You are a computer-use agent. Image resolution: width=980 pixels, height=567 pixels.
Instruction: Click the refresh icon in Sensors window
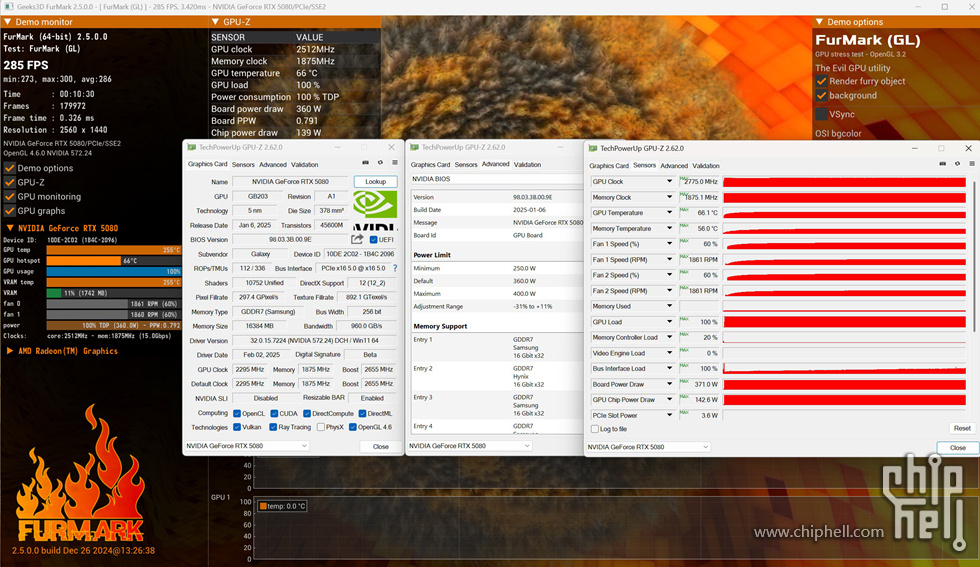pos(957,164)
